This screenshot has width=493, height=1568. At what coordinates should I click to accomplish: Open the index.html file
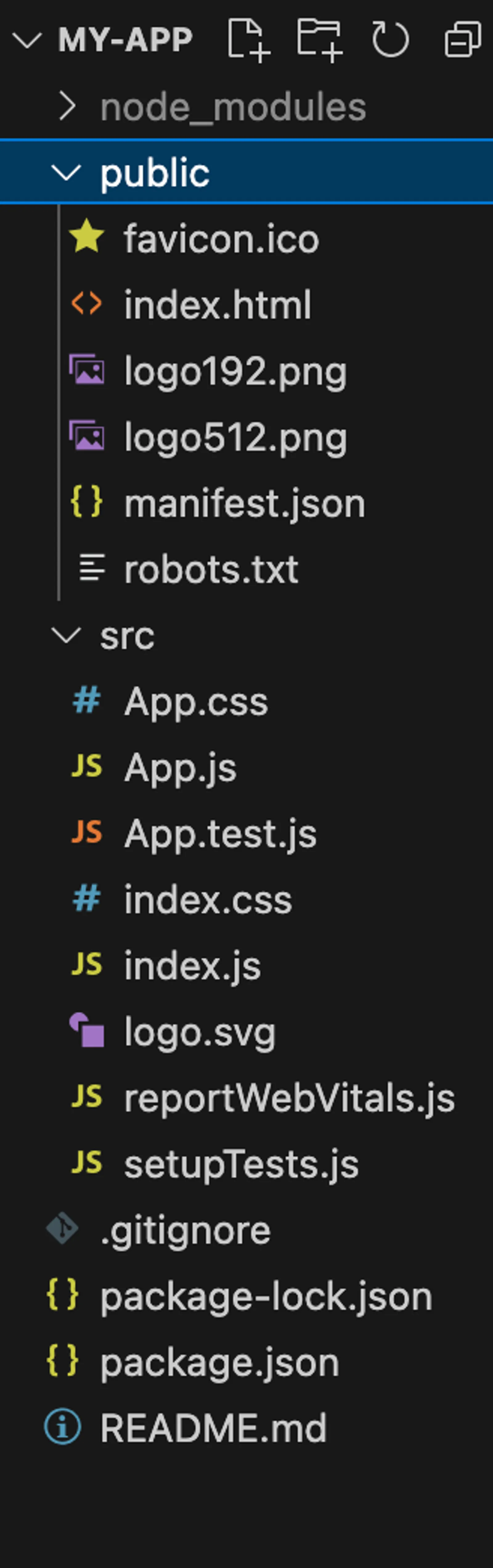tap(218, 304)
